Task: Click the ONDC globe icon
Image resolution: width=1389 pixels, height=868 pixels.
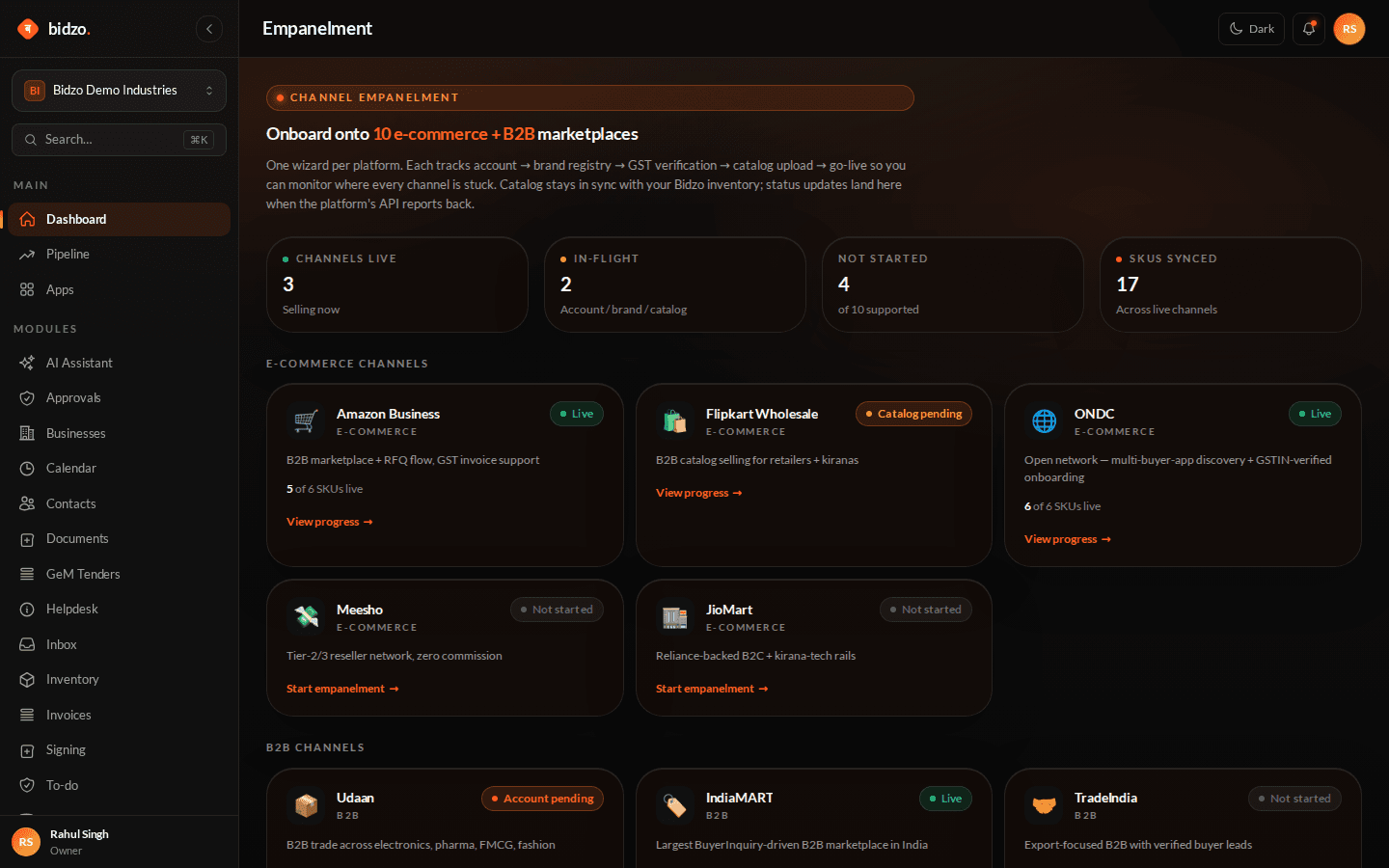Action: 1044,421
